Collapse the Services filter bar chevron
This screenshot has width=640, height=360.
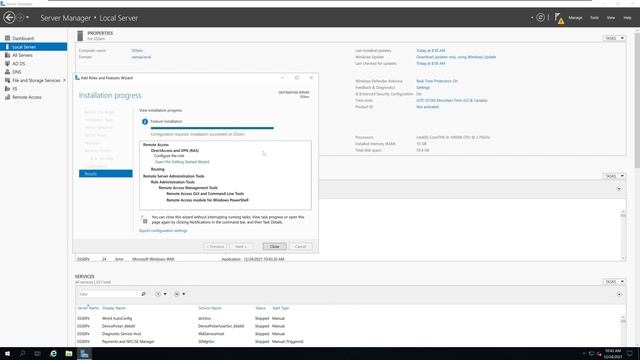tap(619, 294)
